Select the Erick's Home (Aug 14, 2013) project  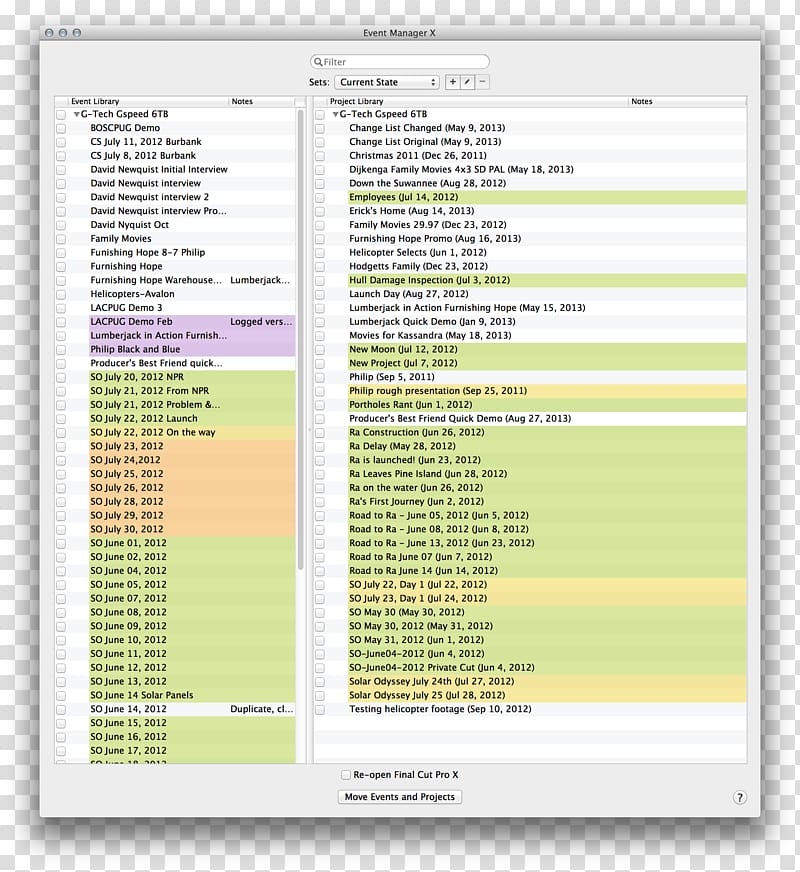coord(411,211)
